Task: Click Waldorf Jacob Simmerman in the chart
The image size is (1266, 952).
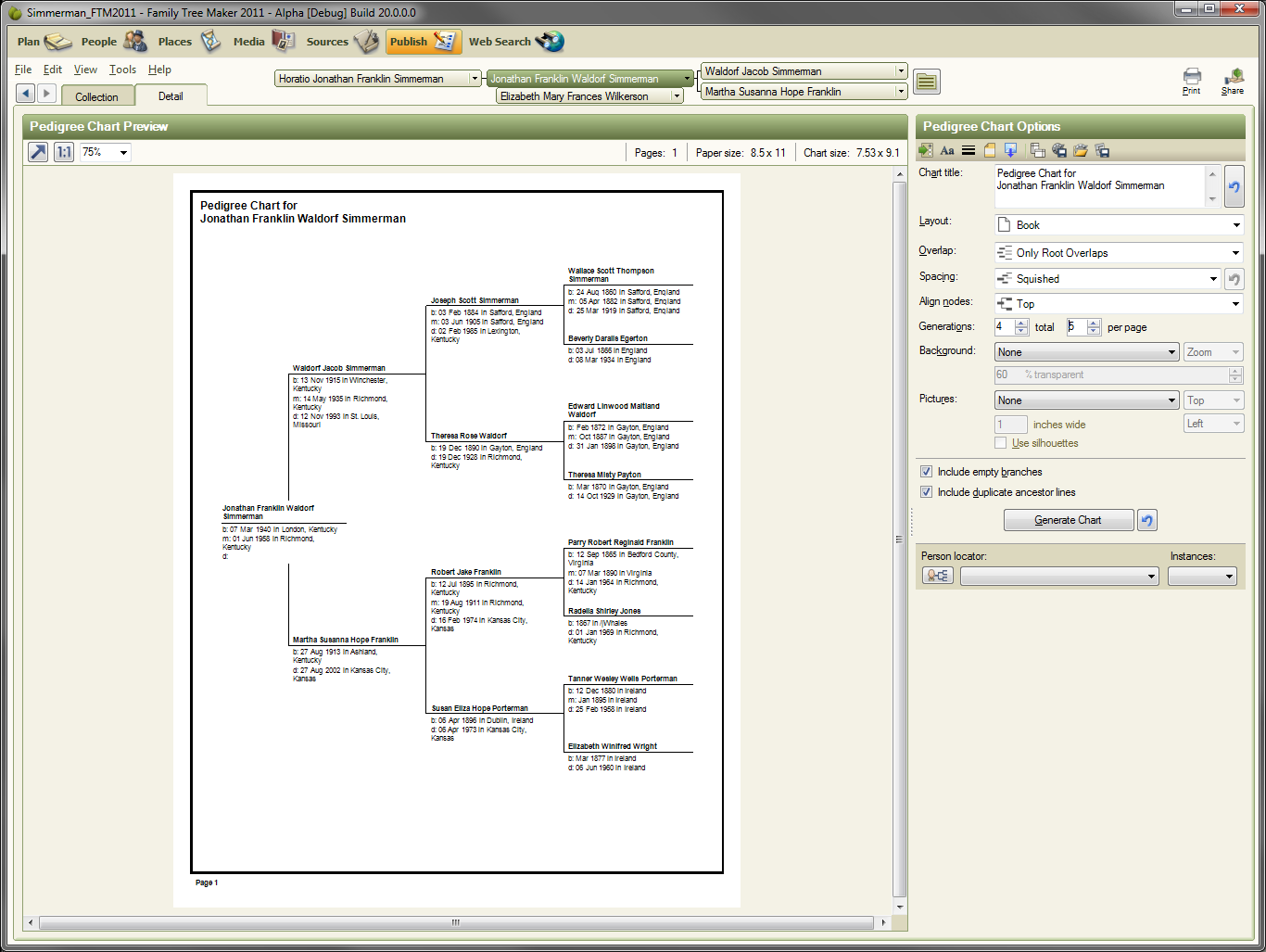Action: click(339, 368)
